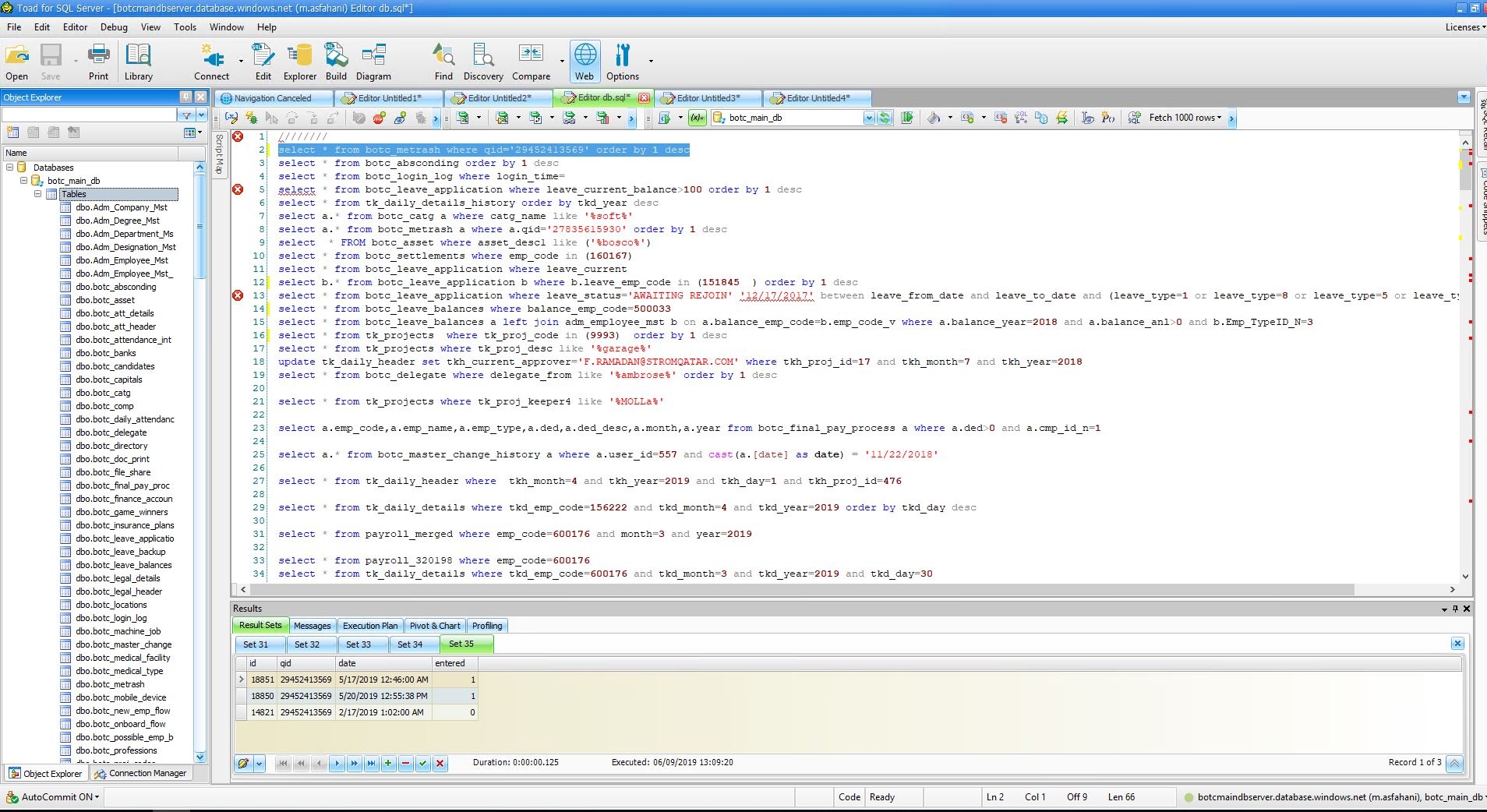Switch to Connection Manager panel
Viewport: 1487px width, 812px height.
coord(141,774)
